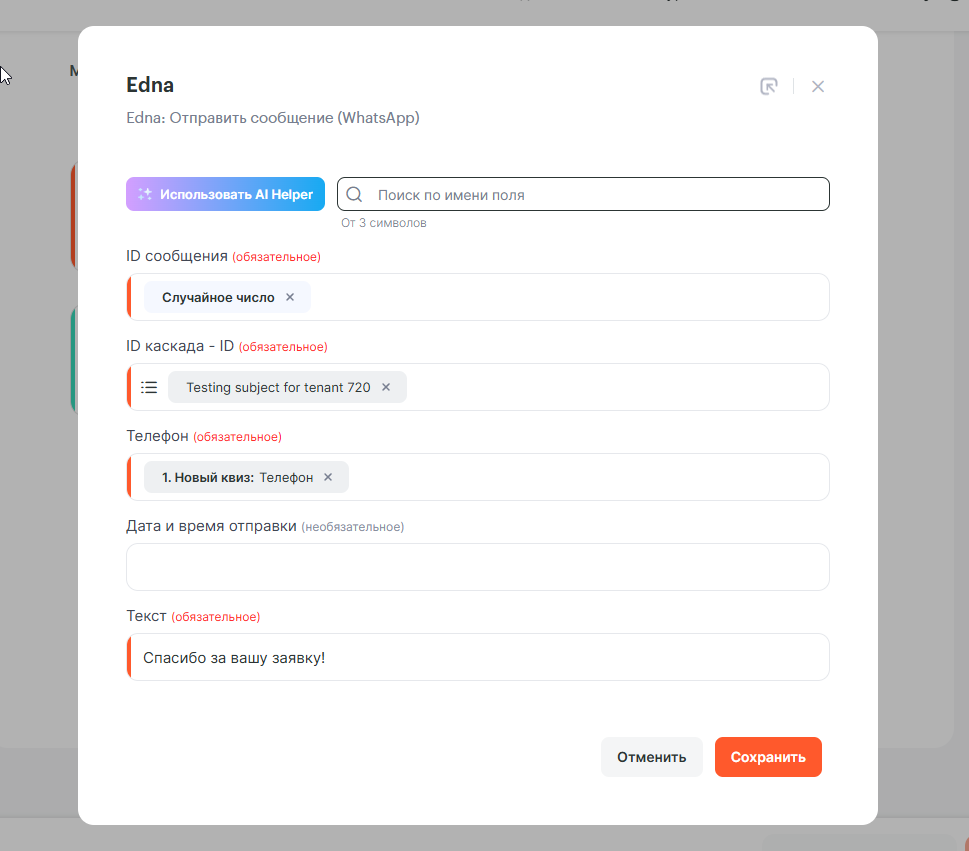Remove the Testing subject for tenant 720 tag
Viewport: 969px width, 851px height.
tap(386, 387)
